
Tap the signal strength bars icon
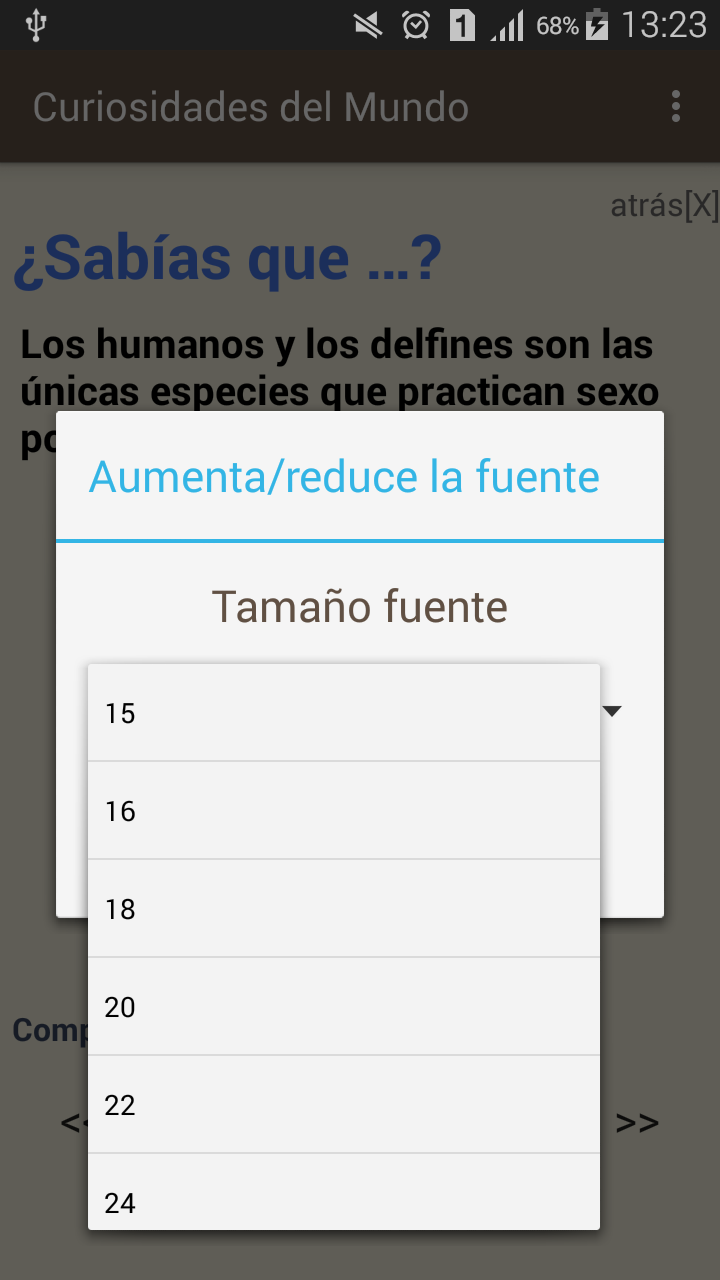[507, 26]
